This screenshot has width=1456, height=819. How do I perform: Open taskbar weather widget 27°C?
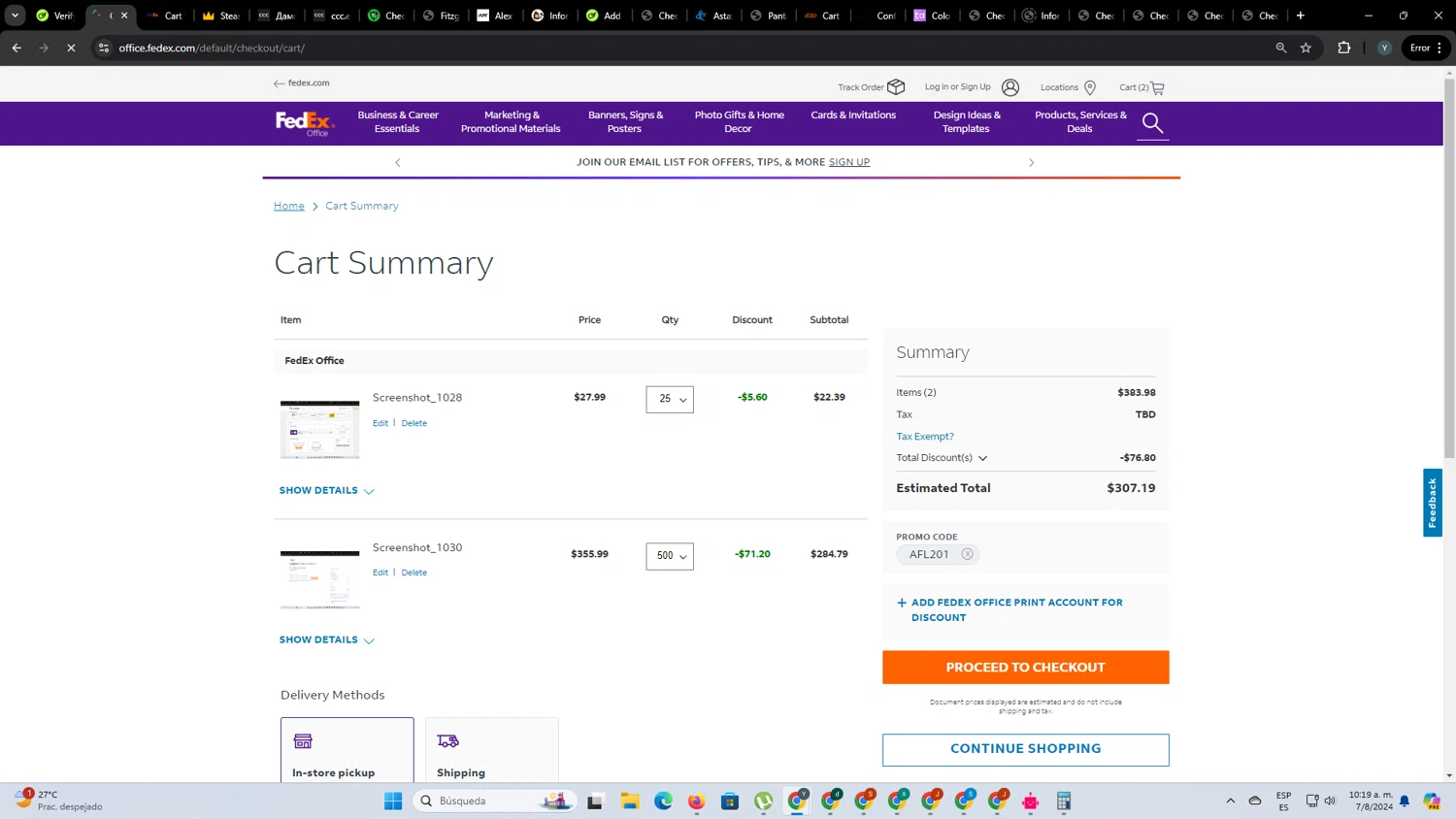[58, 801]
